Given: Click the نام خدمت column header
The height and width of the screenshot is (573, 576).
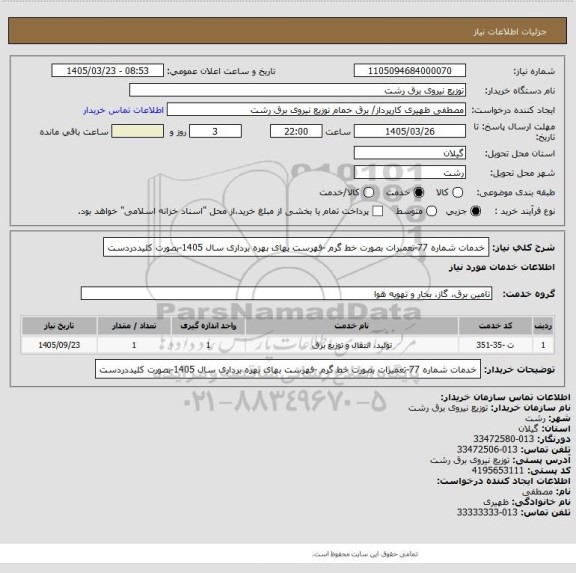Looking at the screenshot, I should [352, 326].
